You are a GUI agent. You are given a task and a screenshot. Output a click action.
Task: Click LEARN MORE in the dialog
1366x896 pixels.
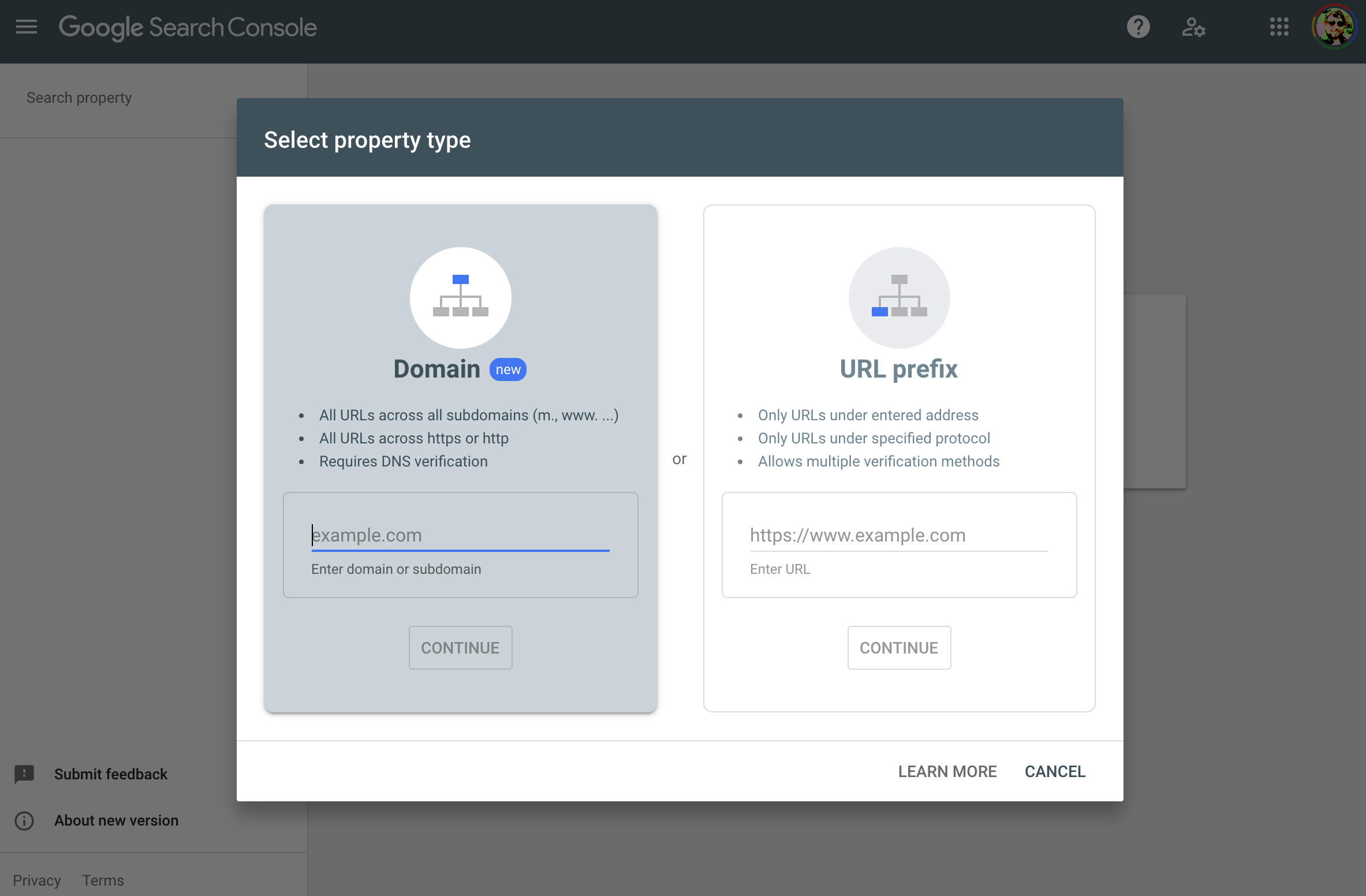coord(947,771)
